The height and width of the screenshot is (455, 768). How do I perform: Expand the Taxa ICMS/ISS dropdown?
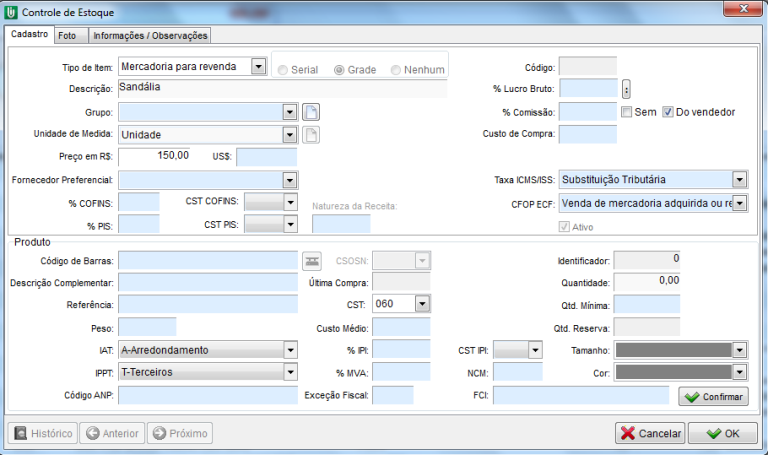pos(739,180)
